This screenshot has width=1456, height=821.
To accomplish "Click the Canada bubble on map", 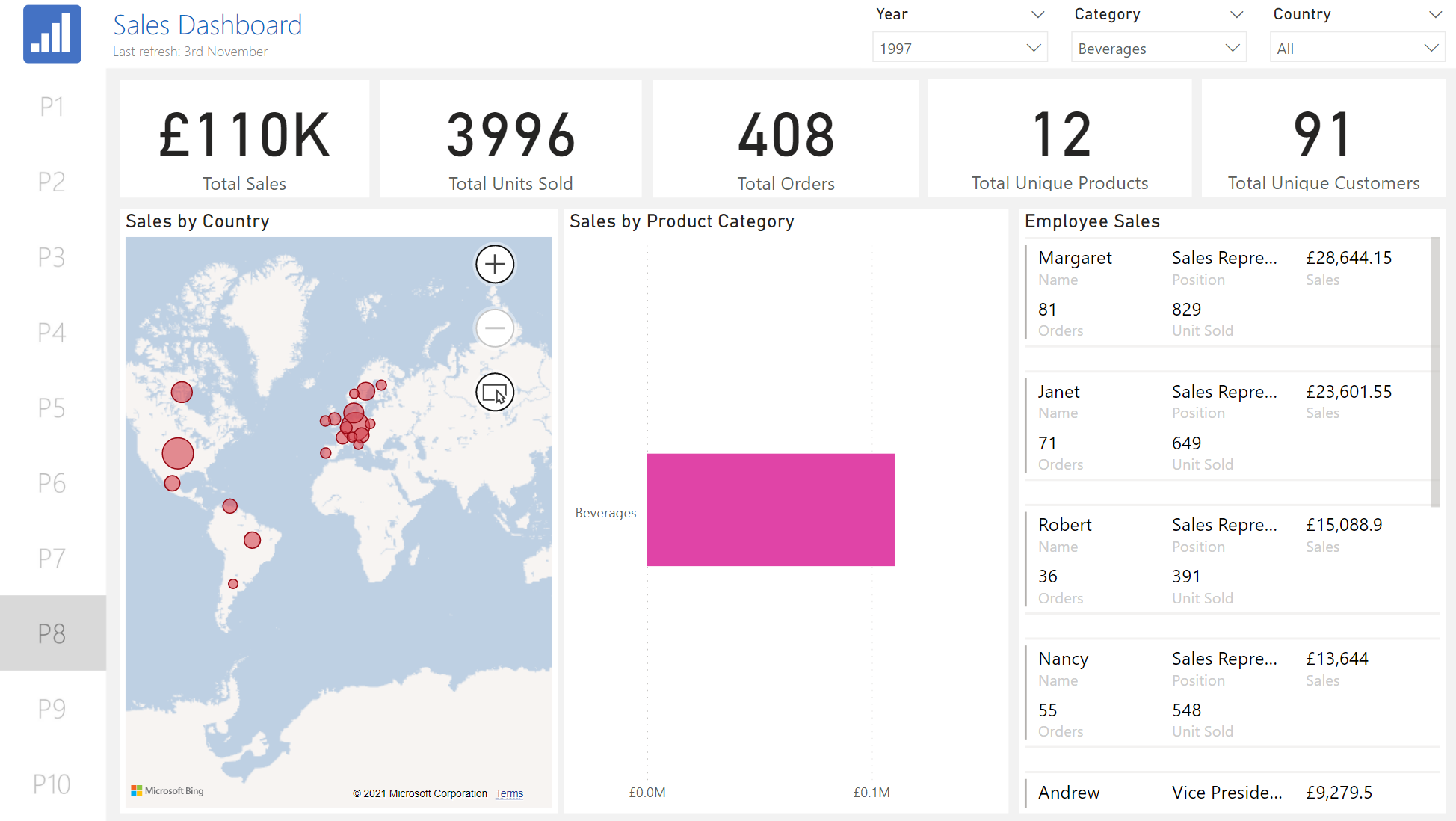I will tap(182, 392).
